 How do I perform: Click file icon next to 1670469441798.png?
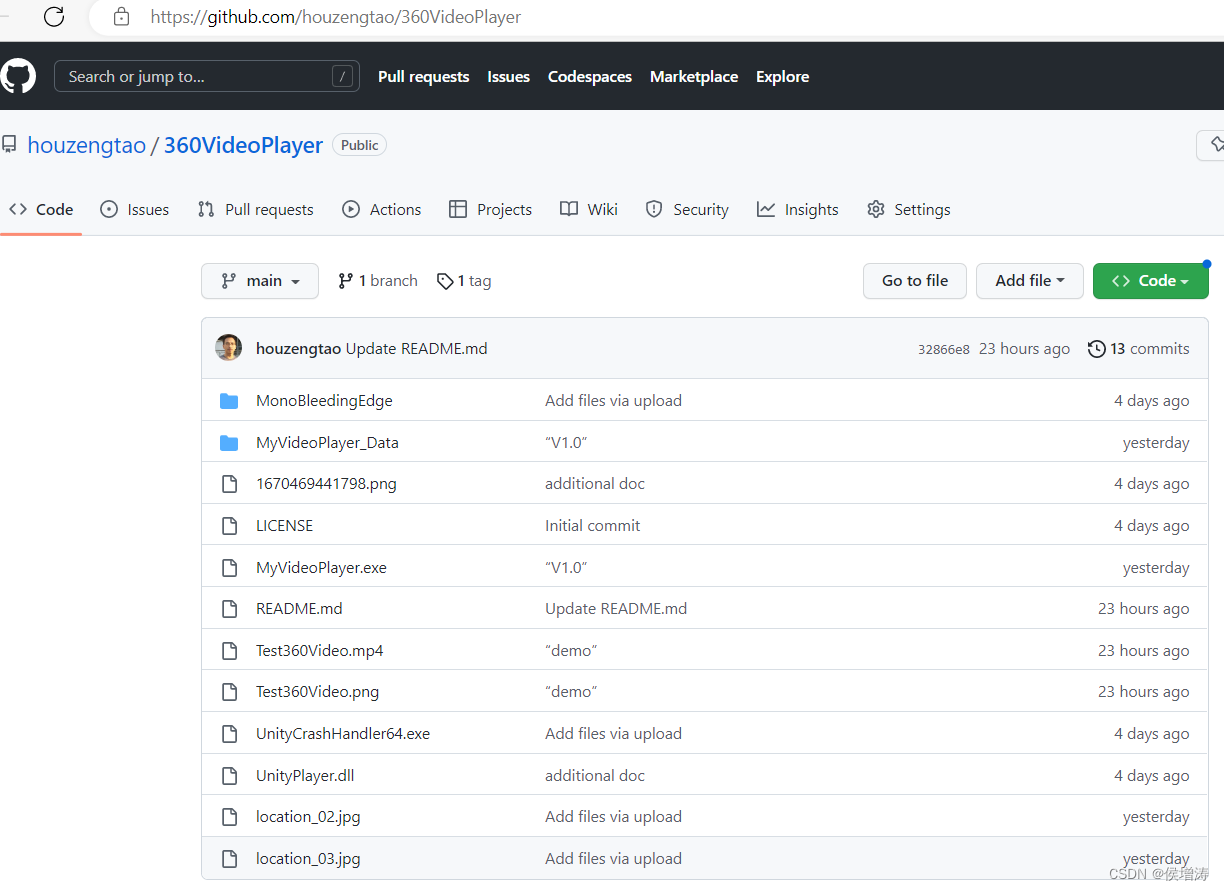[229, 484]
